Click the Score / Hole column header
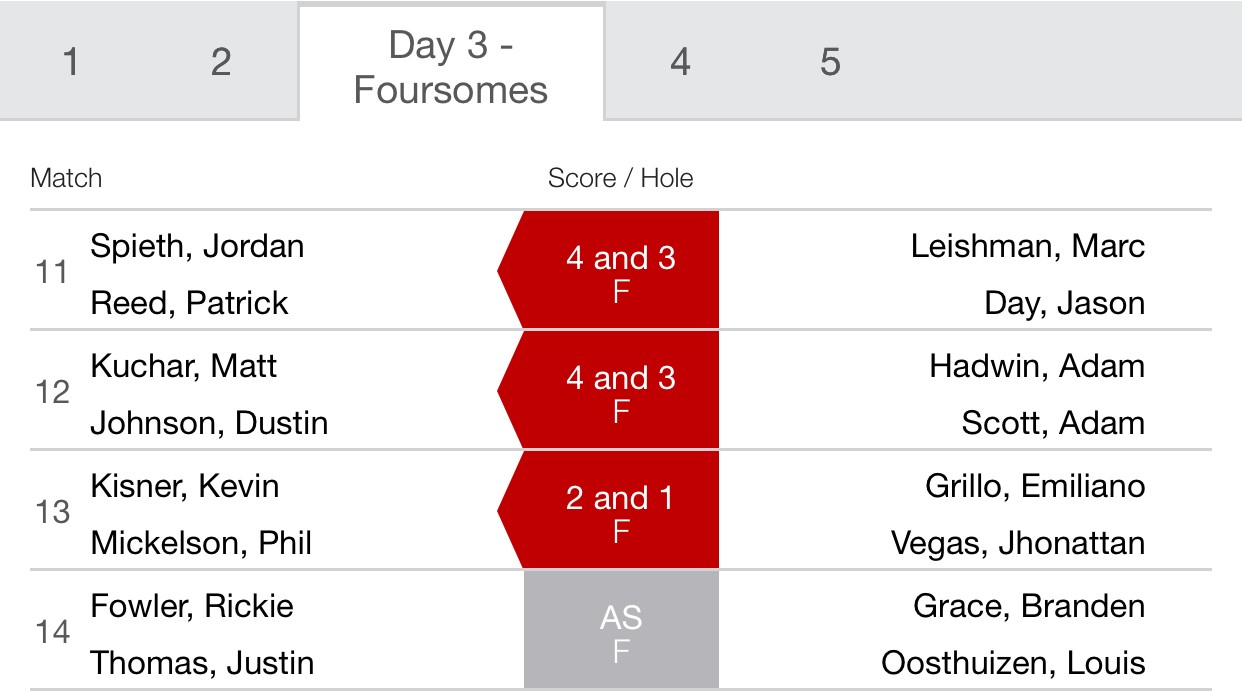Viewport: 1242px width, 691px height. 620,178
